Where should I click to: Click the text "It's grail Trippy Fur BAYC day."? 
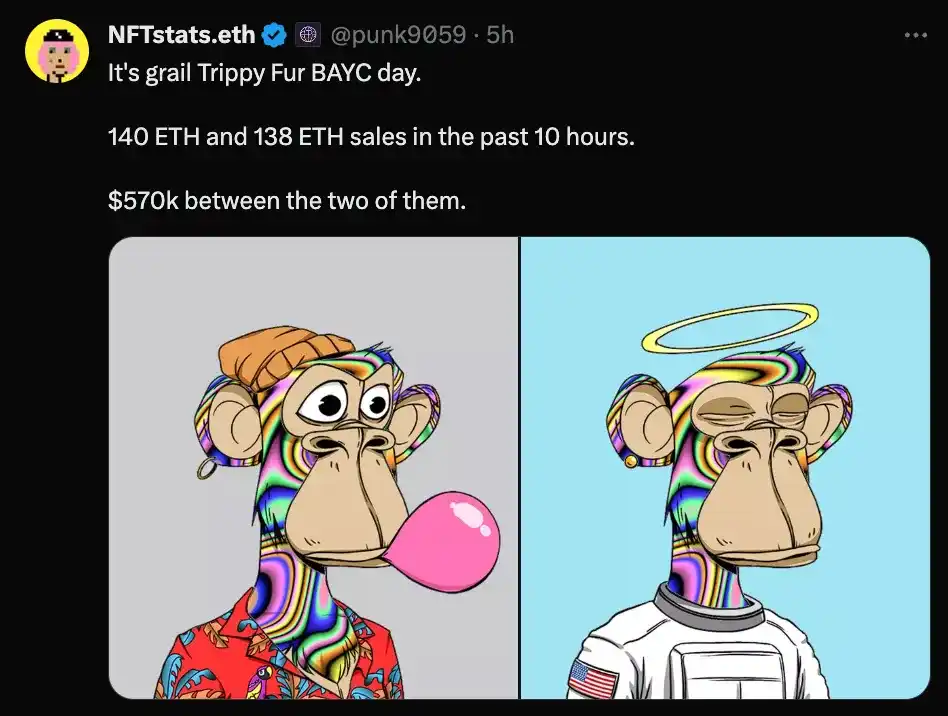point(264,76)
